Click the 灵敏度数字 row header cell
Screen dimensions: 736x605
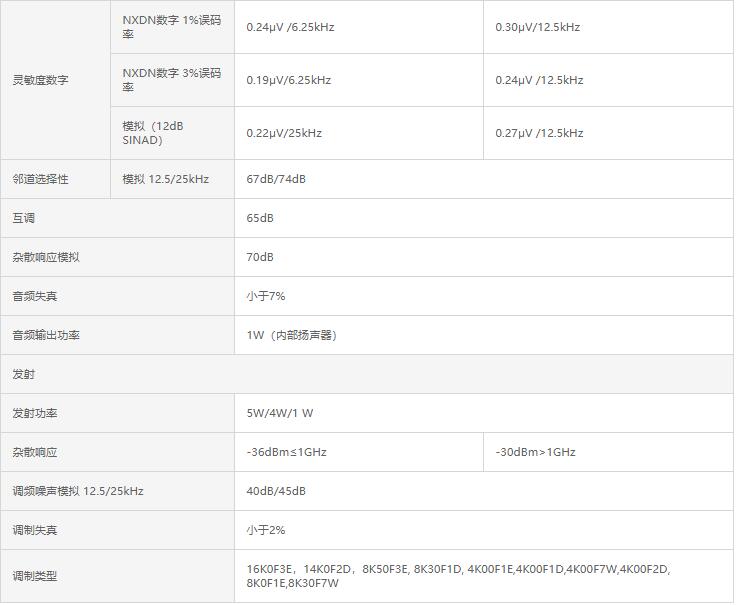40,80
